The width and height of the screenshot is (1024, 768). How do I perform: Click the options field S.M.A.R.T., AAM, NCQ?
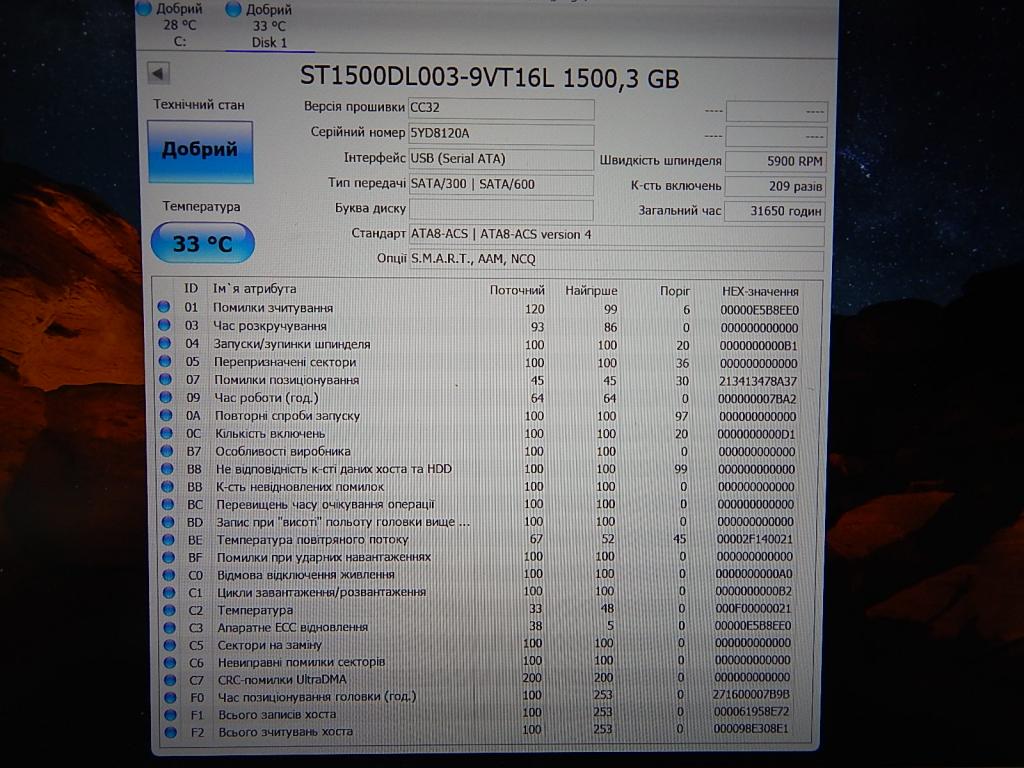(616, 260)
